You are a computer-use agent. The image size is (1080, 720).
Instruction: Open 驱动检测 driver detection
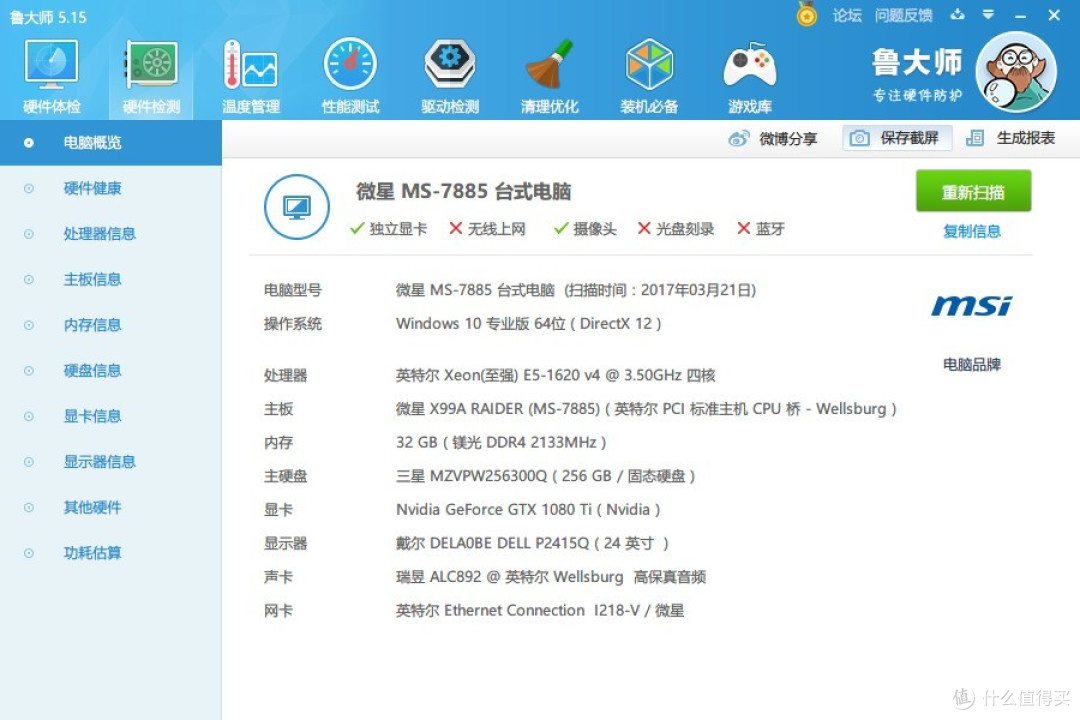coord(450,76)
